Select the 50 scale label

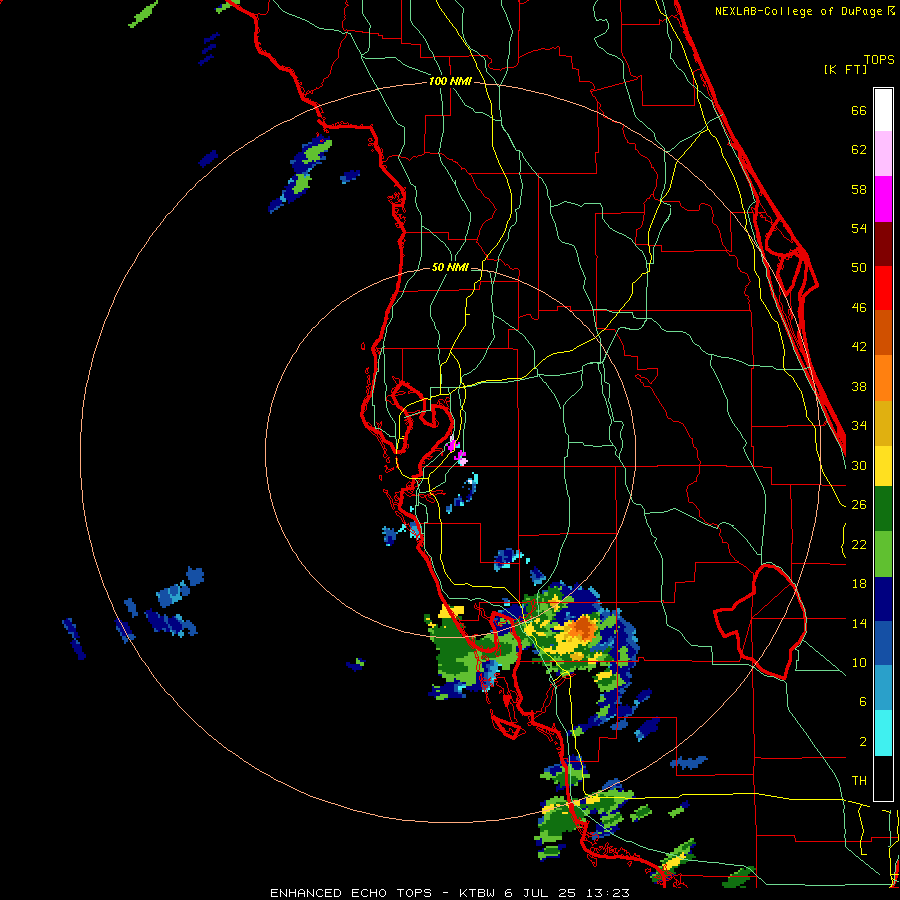coord(859,268)
